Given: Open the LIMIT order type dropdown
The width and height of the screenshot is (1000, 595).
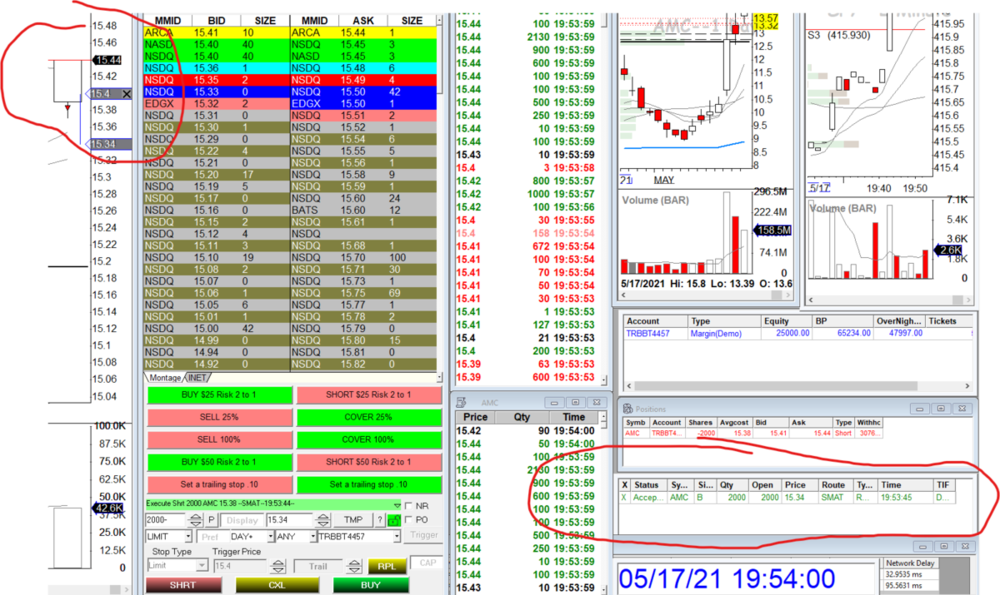Looking at the screenshot, I should 189,536.
